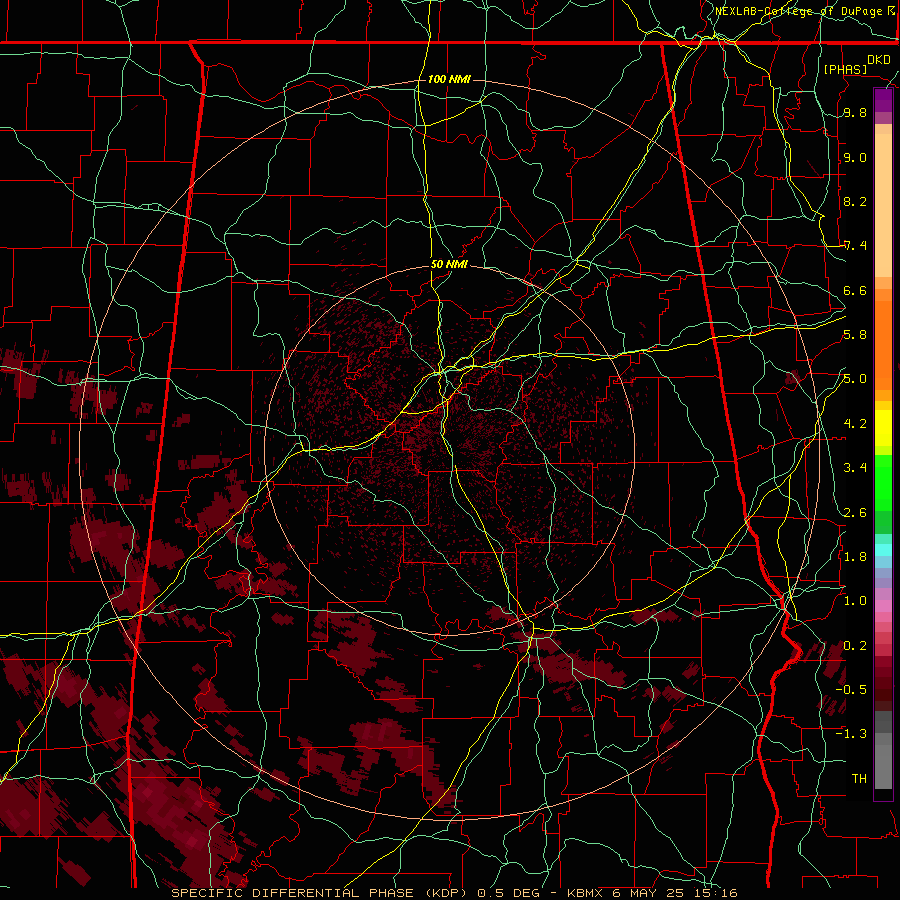The image size is (900, 900).
Task: Click the 50 NMI range ring label
Action: pyautogui.click(x=449, y=264)
